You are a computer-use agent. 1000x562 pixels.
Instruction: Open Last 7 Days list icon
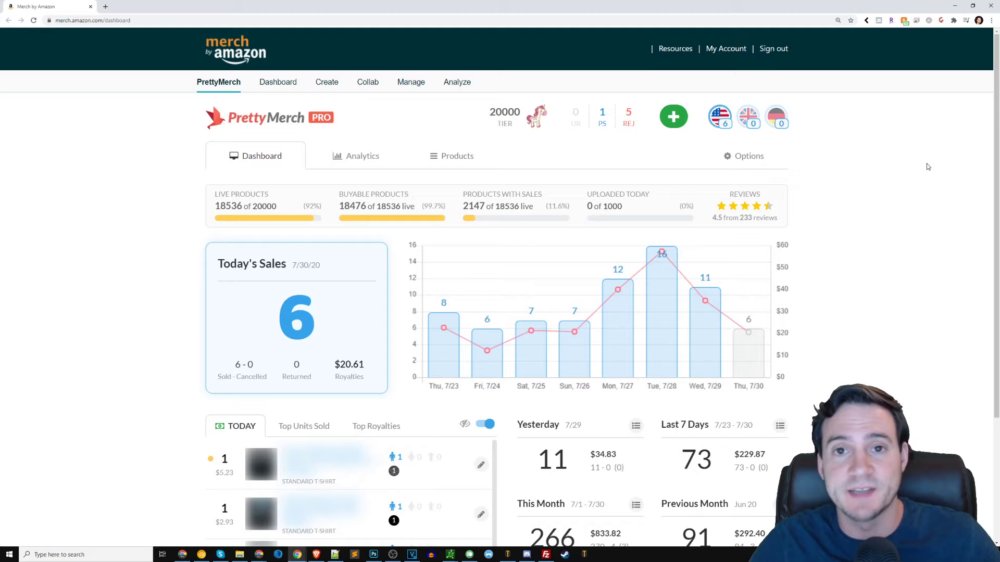click(780, 425)
